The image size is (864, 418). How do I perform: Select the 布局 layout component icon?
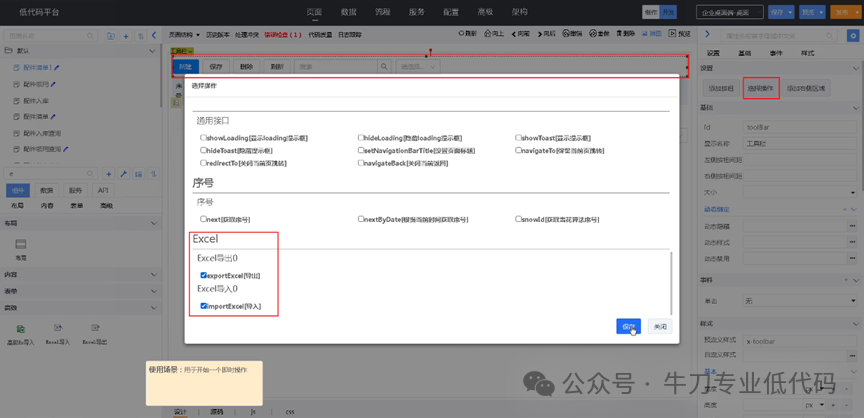(20, 245)
